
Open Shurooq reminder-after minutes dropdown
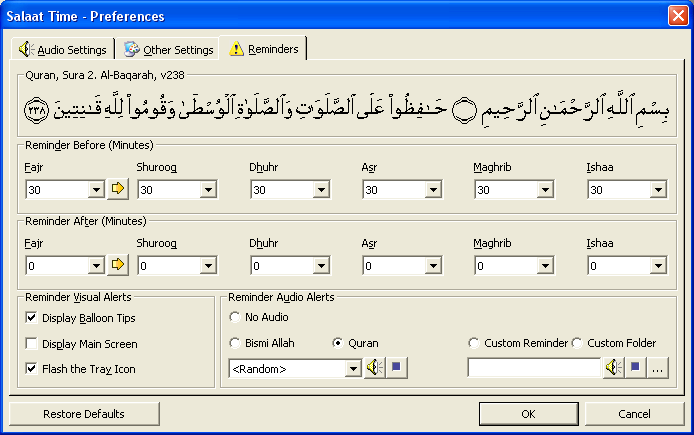pos(208,266)
